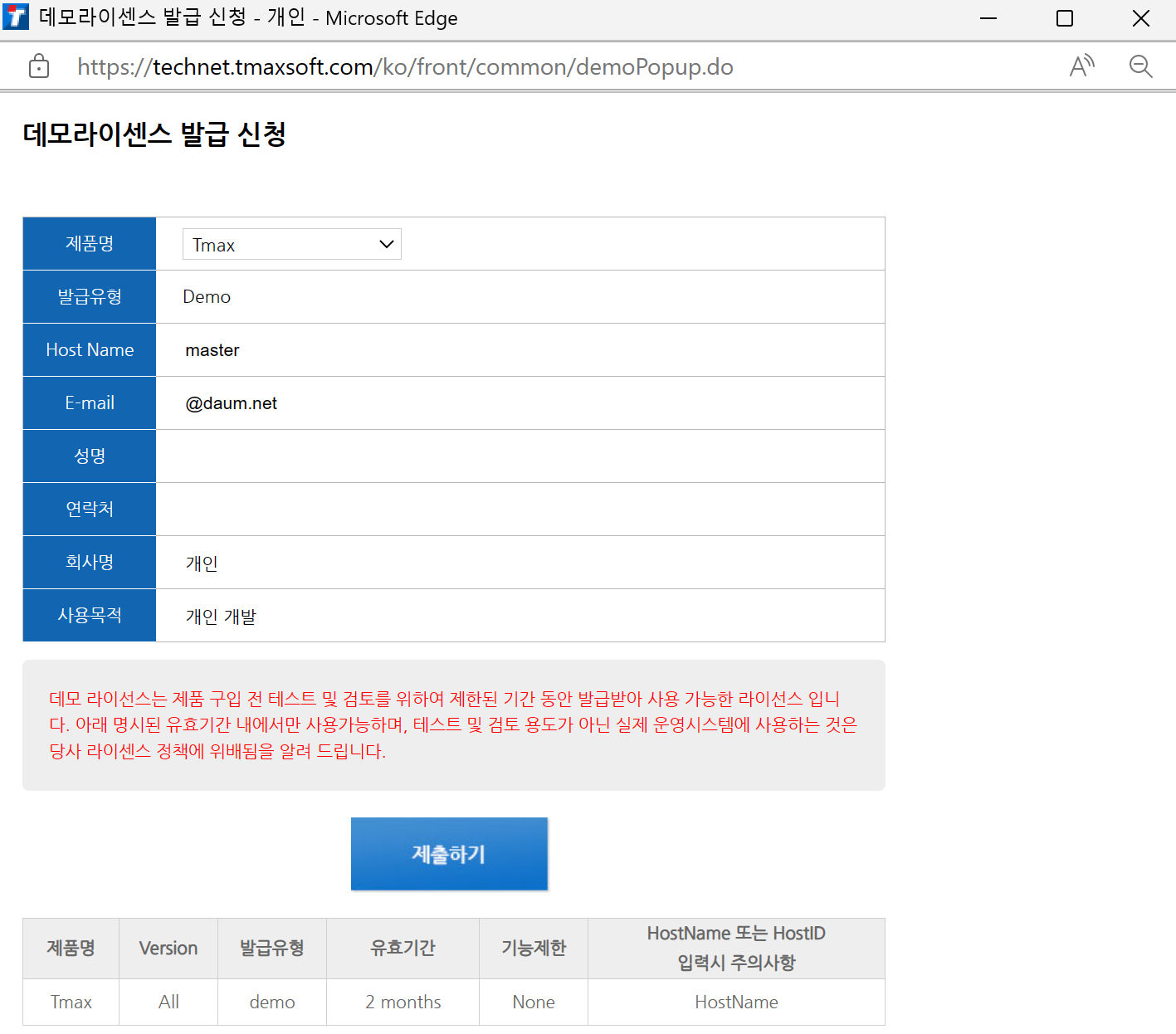Click the Host Name label cell
The height and width of the screenshot is (1034, 1176).
90,350
